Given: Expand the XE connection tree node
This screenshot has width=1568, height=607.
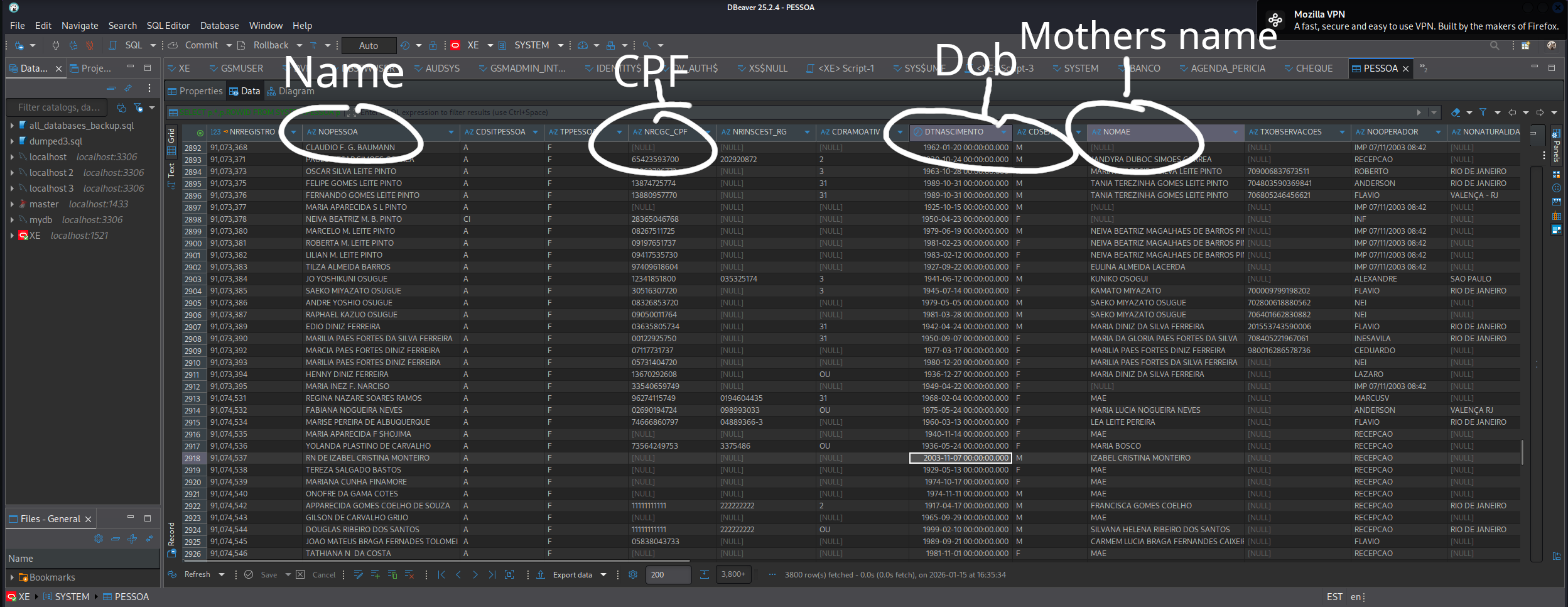Looking at the screenshot, I should tap(12, 236).
